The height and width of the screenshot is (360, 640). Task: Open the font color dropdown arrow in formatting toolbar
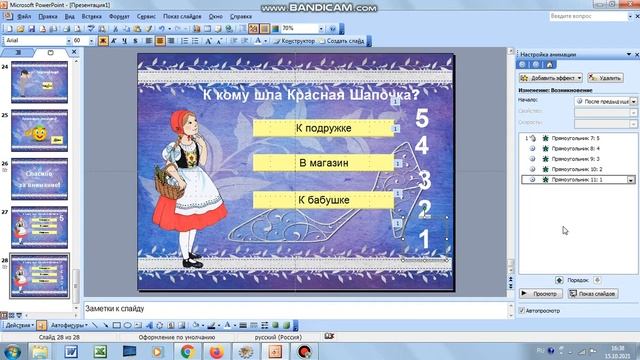click(265, 41)
